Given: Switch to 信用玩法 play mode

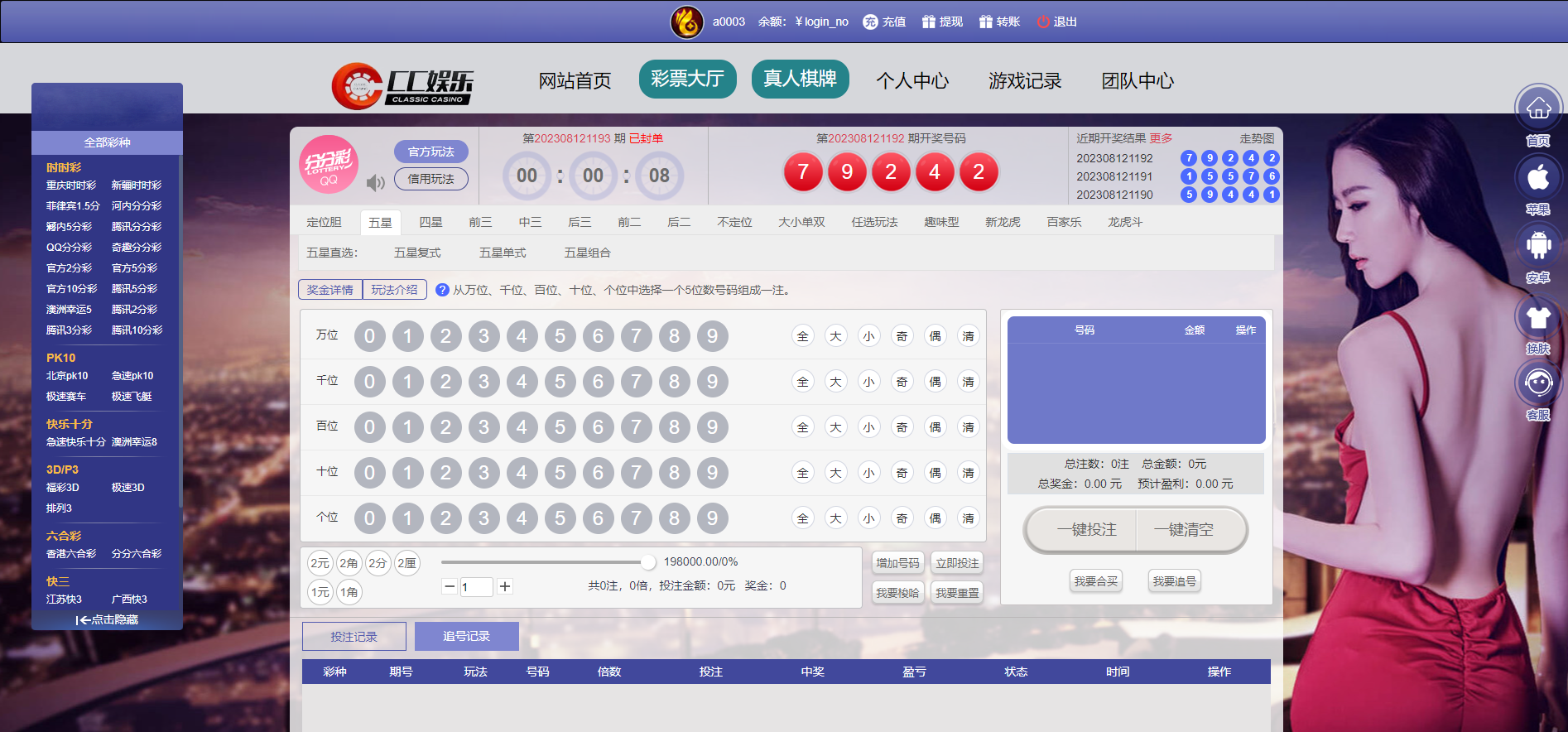Looking at the screenshot, I should coord(430,179).
